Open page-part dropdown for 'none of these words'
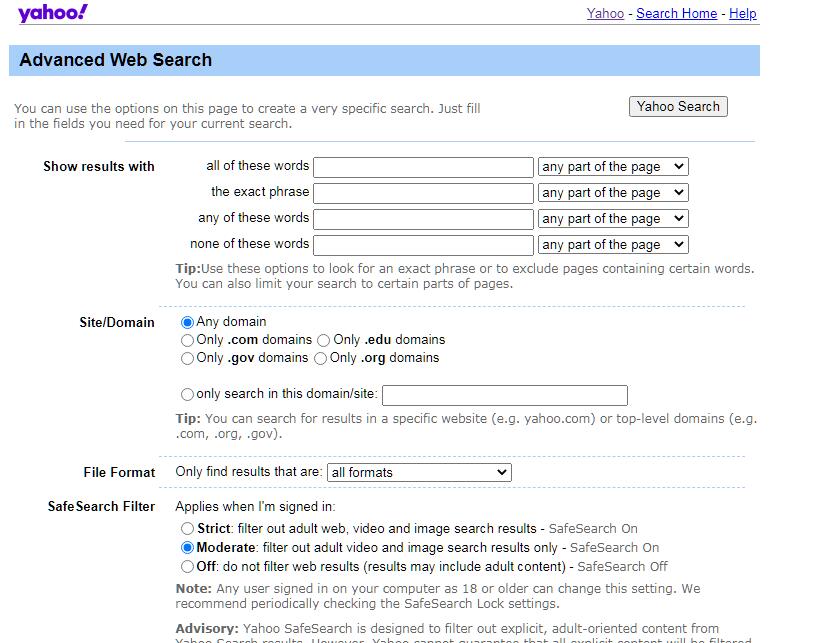The image size is (824, 643). pyautogui.click(x=613, y=245)
